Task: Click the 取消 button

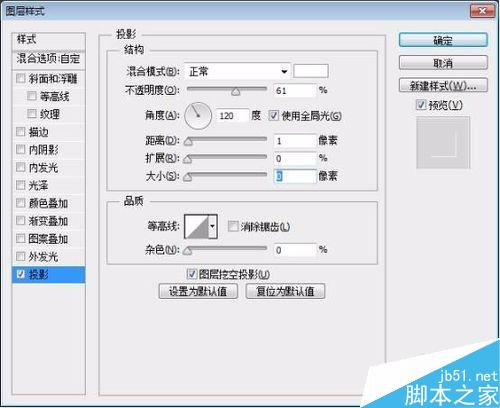Action: point(443,63)
